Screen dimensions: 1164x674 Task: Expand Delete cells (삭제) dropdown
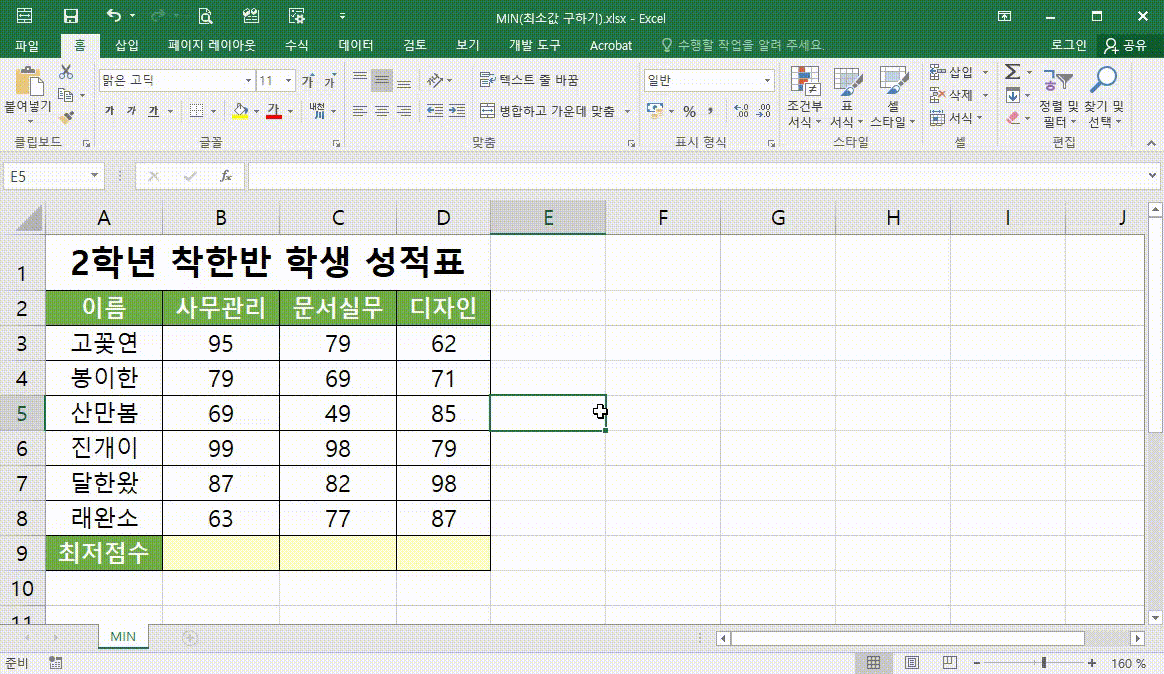click(x=986, y=95)
